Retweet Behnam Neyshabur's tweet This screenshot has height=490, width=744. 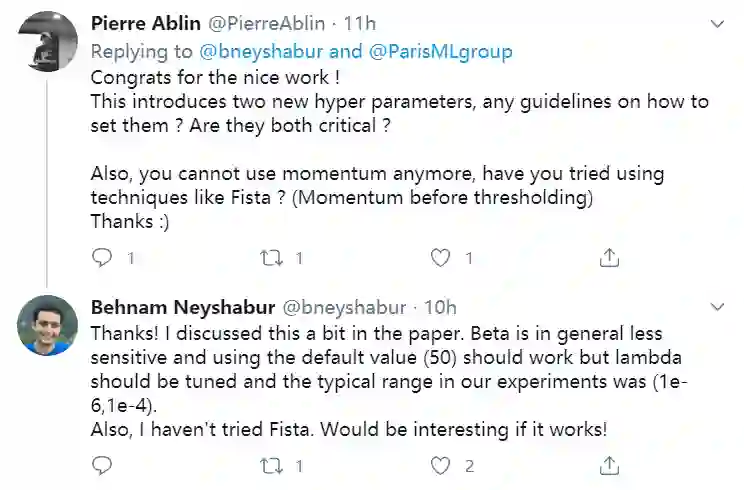click(x=270, y=466)
